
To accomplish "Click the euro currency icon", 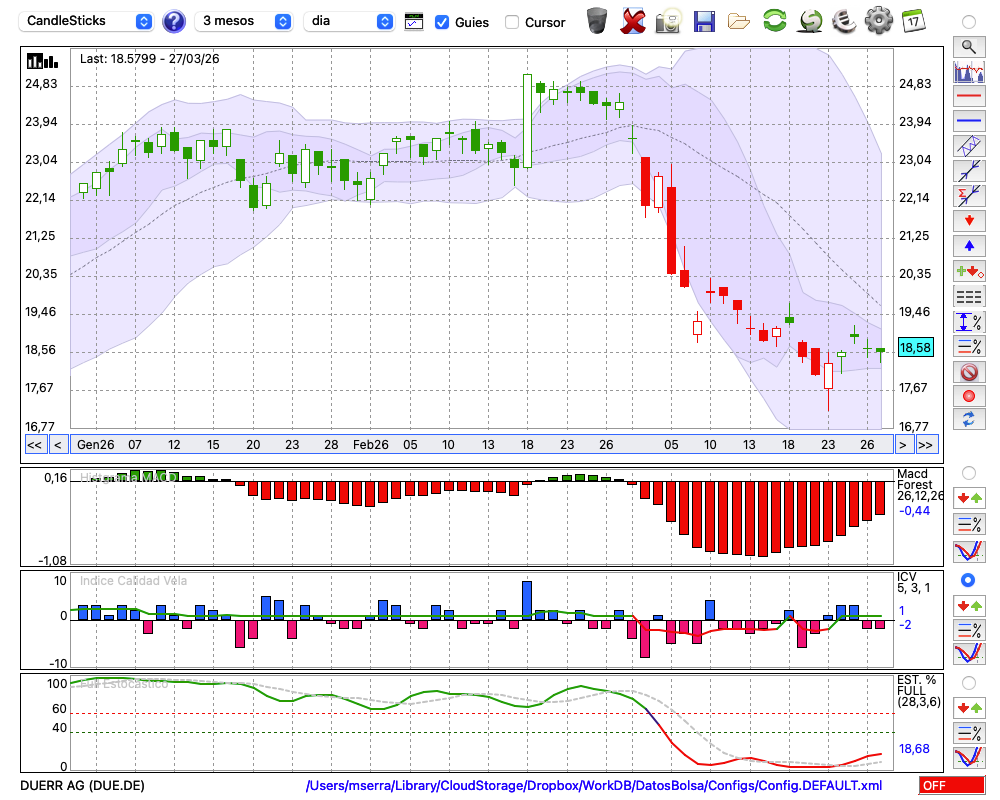I will (845, 21).
